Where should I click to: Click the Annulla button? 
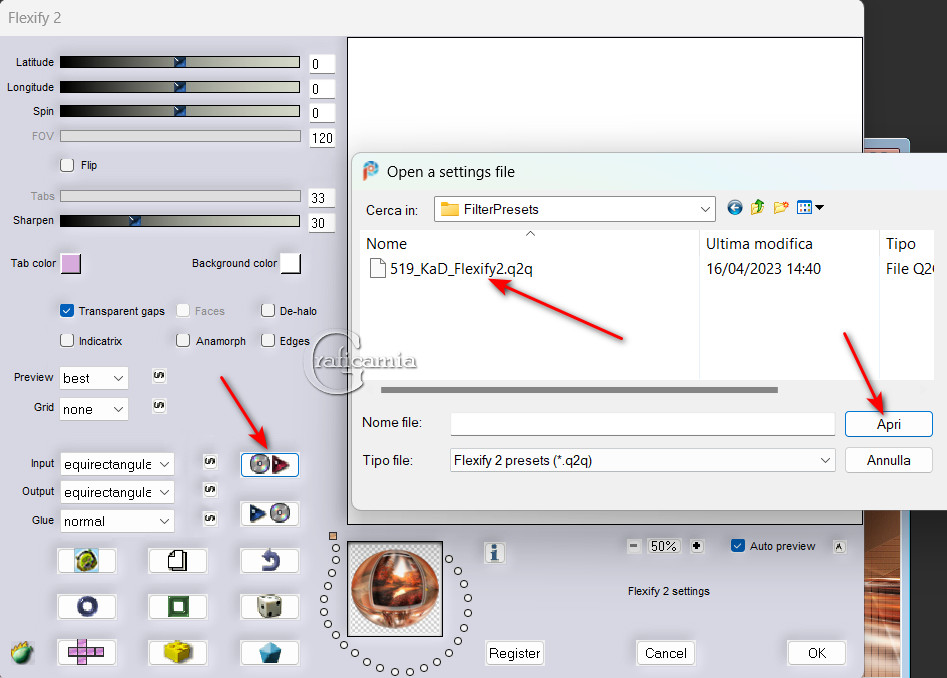(x=888, y=460)
